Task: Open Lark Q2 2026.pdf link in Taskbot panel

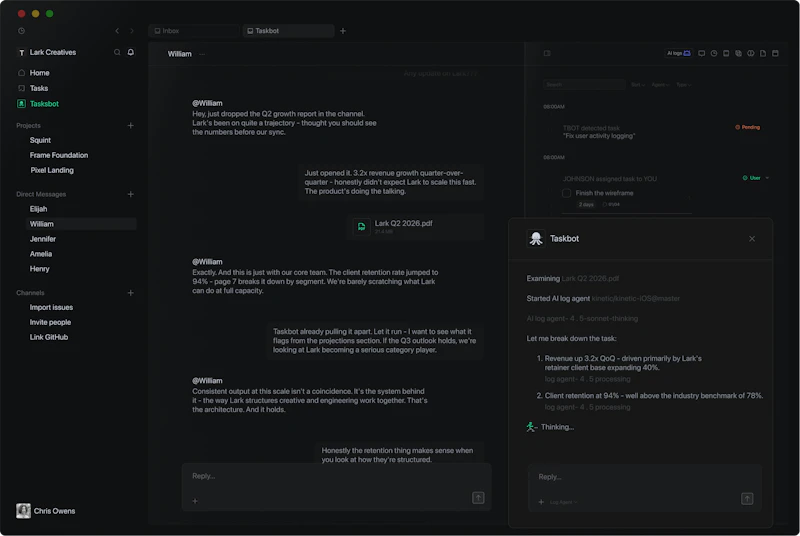Action: [590, 278]
